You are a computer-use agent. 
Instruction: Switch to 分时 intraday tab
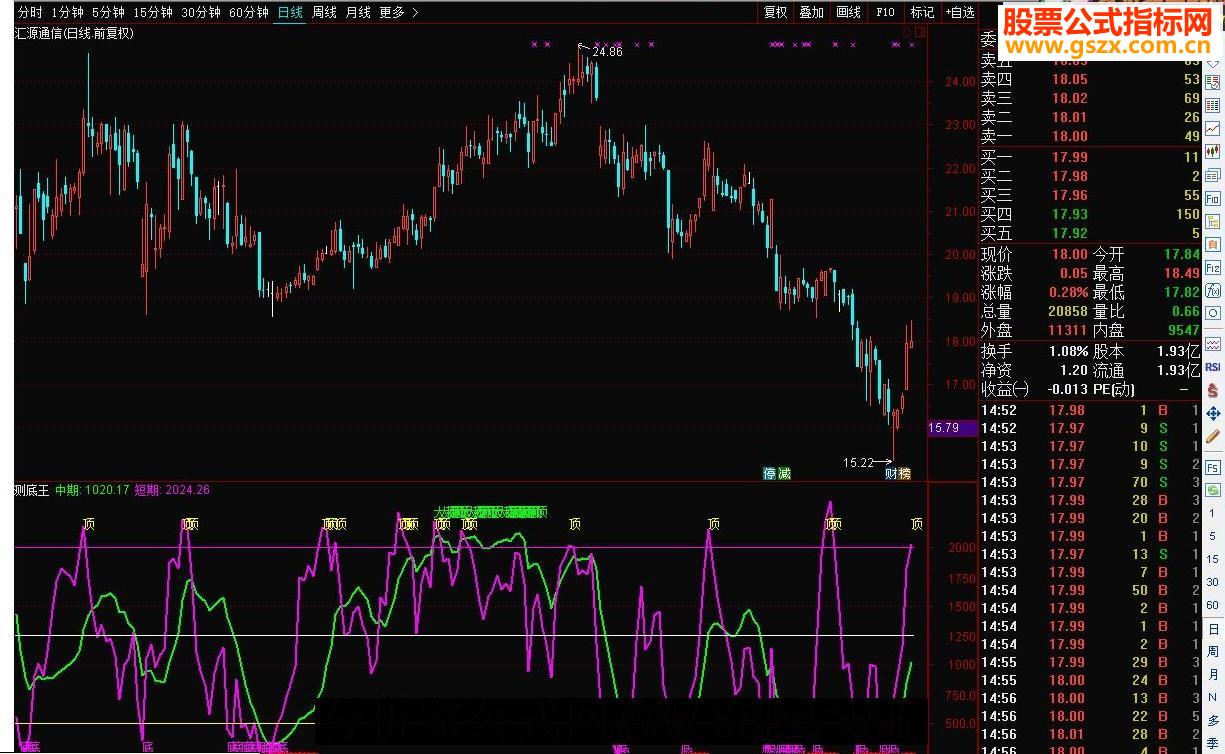(x=30, y=12)
